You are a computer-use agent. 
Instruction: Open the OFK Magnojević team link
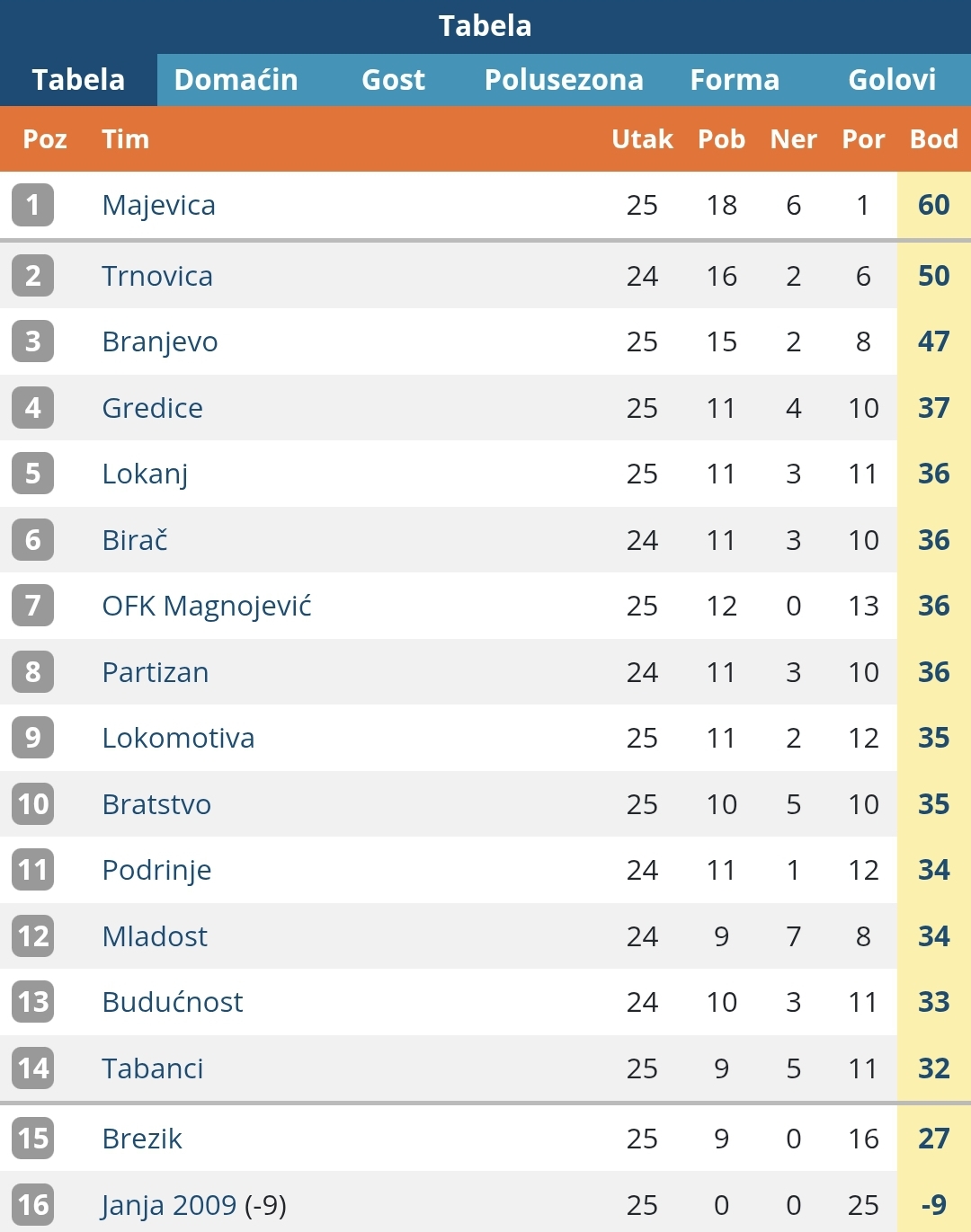(207, 606)
